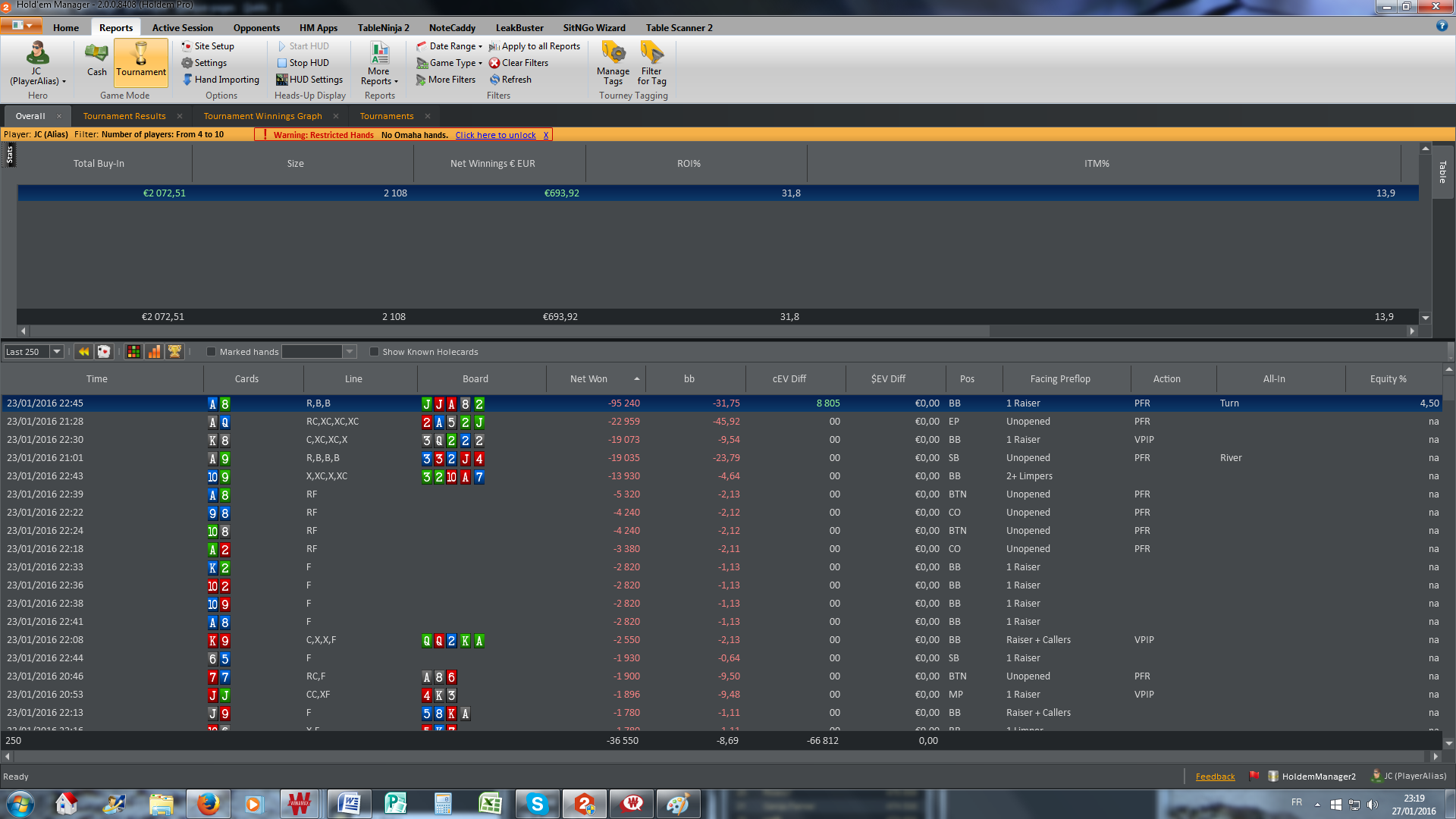Open Firefox from the taskbar
1456x819 pixels.
pos(208,804)
